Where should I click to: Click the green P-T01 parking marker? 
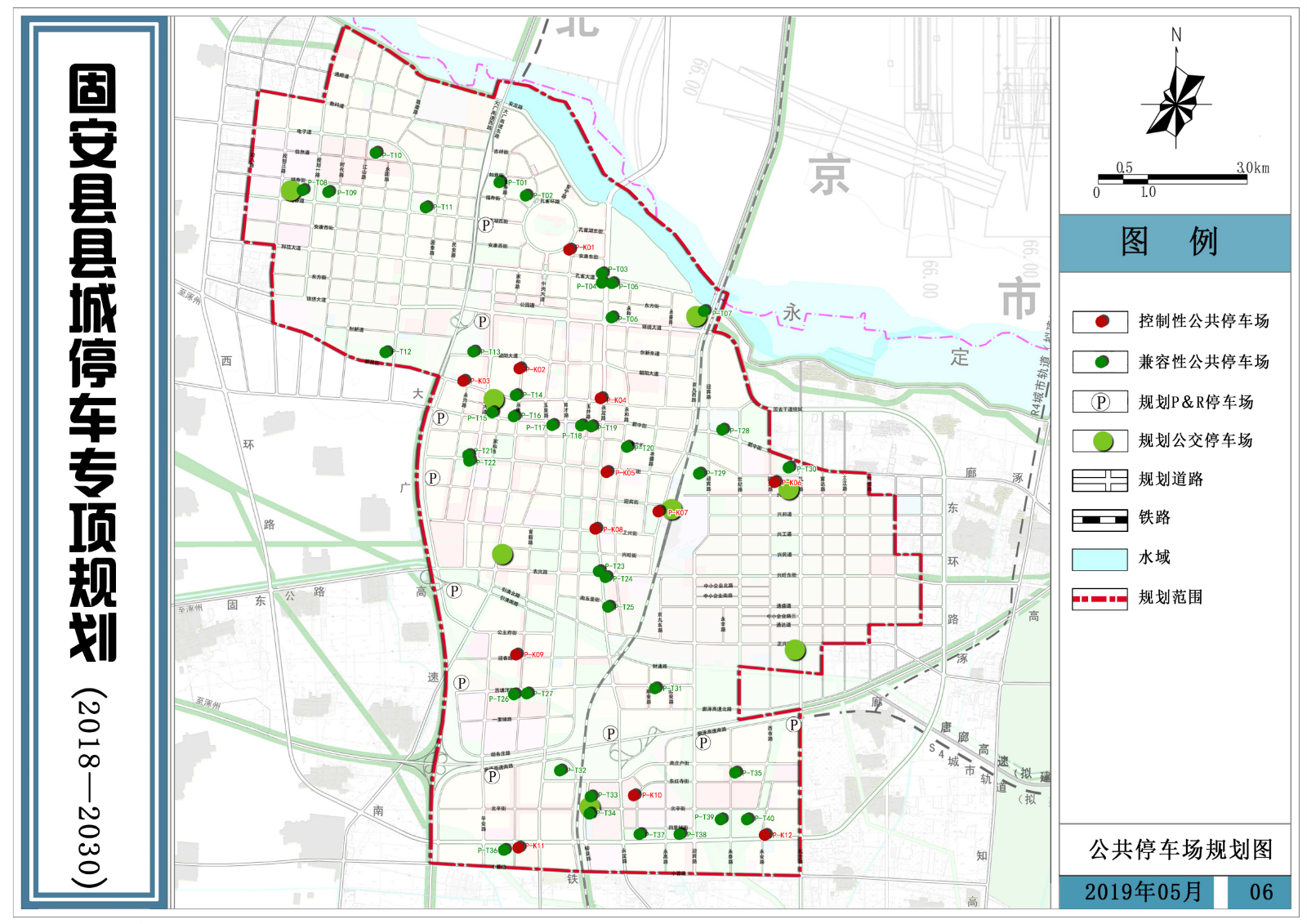pyautogui.click(x=500, y=181)
